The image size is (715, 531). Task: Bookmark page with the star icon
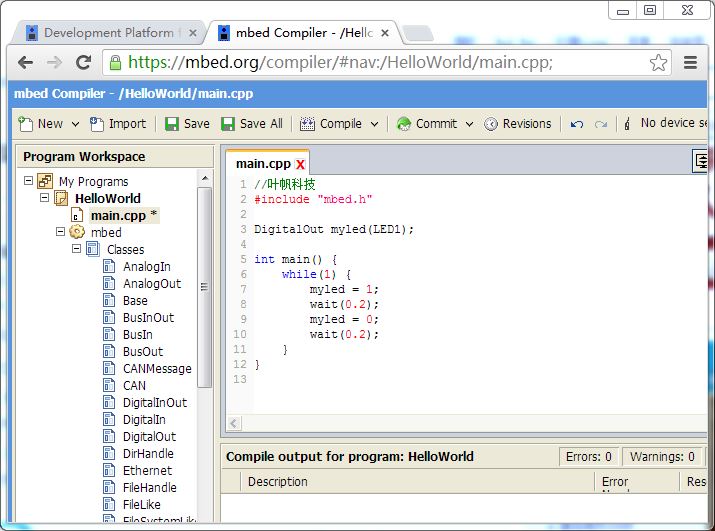pyautogui.click(x=658, y=62)
